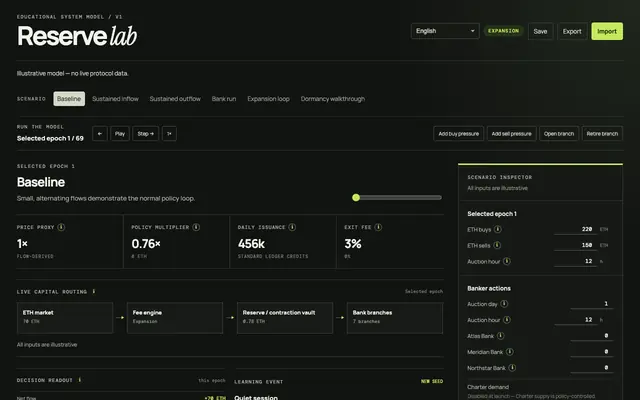
Task: Switch to the Sustained outflow scenario
Action: (x=175, y=99)
